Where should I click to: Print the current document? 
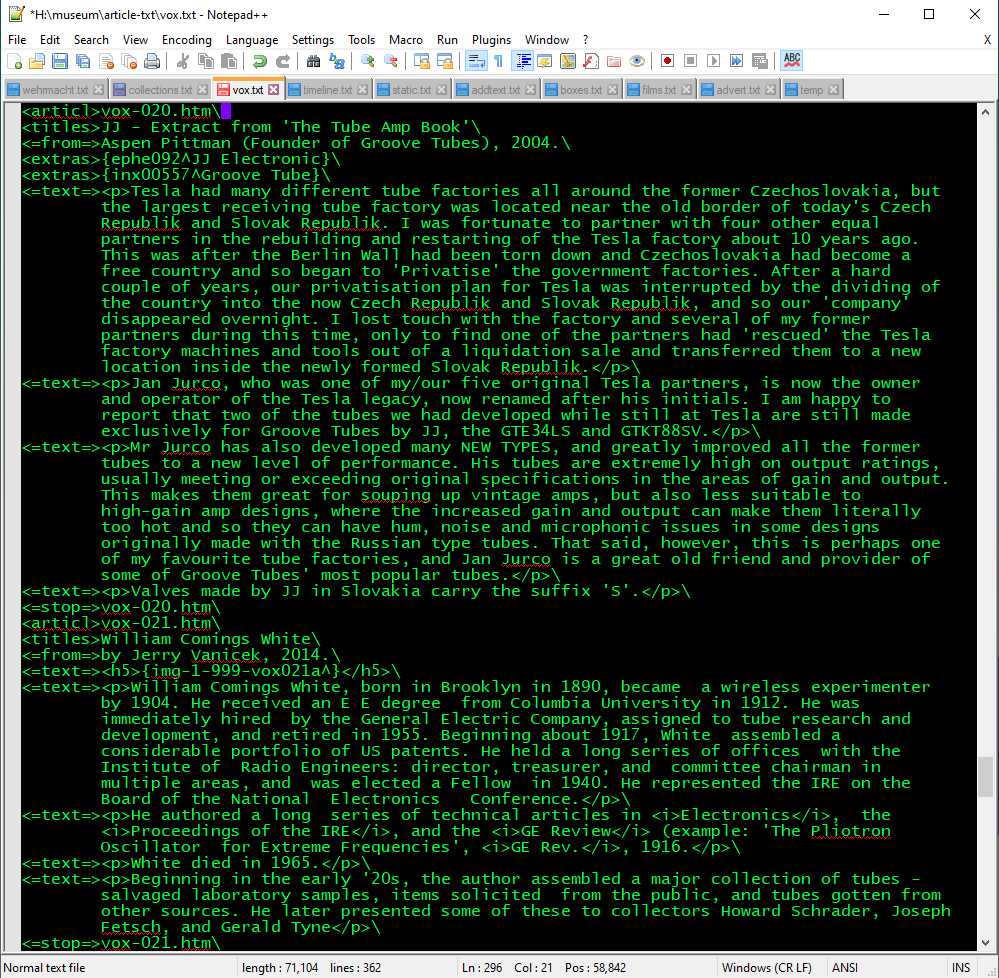(x=152, y=61)
